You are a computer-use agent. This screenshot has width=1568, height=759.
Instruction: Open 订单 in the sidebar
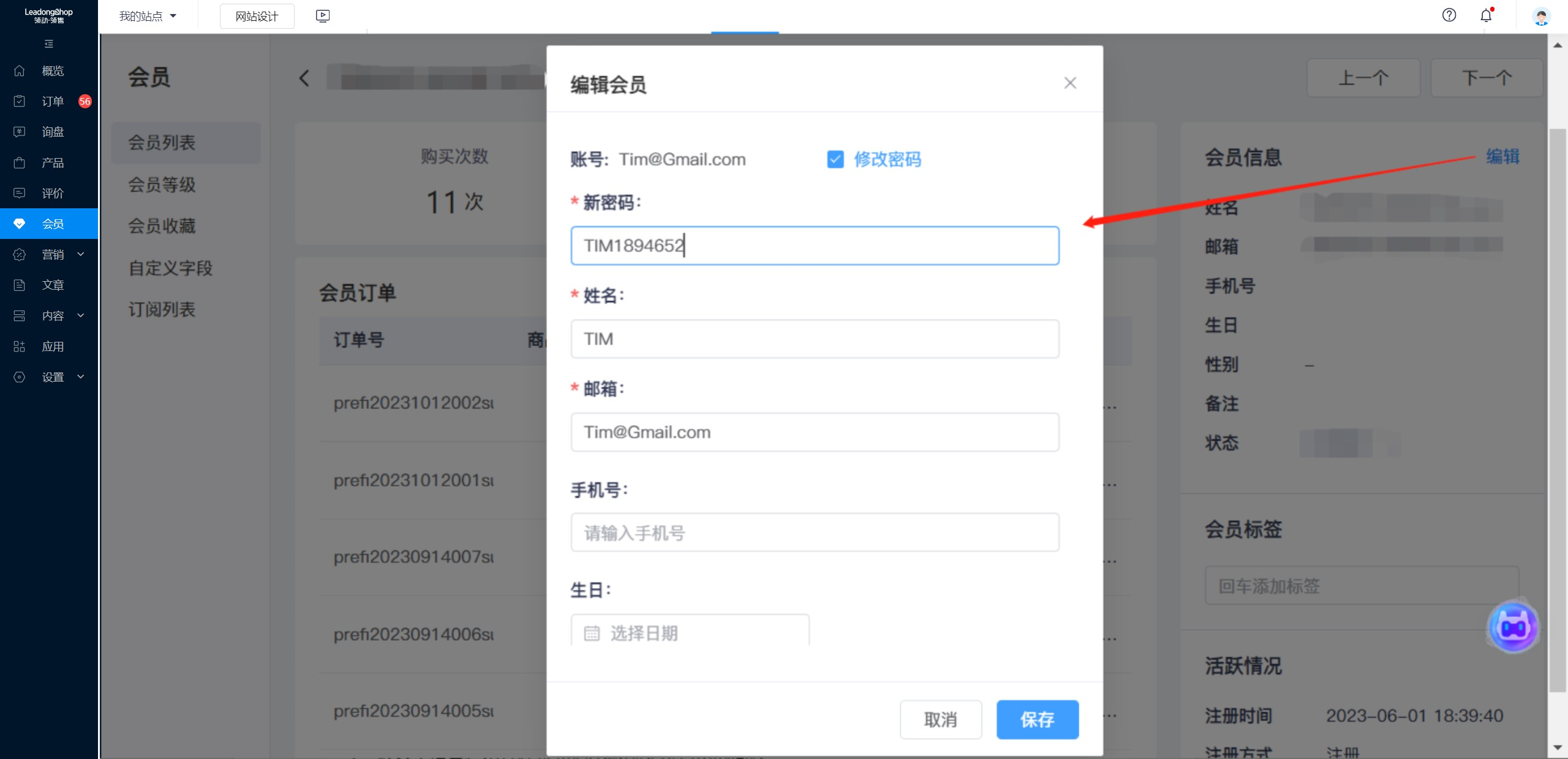(x=53, y=101)
